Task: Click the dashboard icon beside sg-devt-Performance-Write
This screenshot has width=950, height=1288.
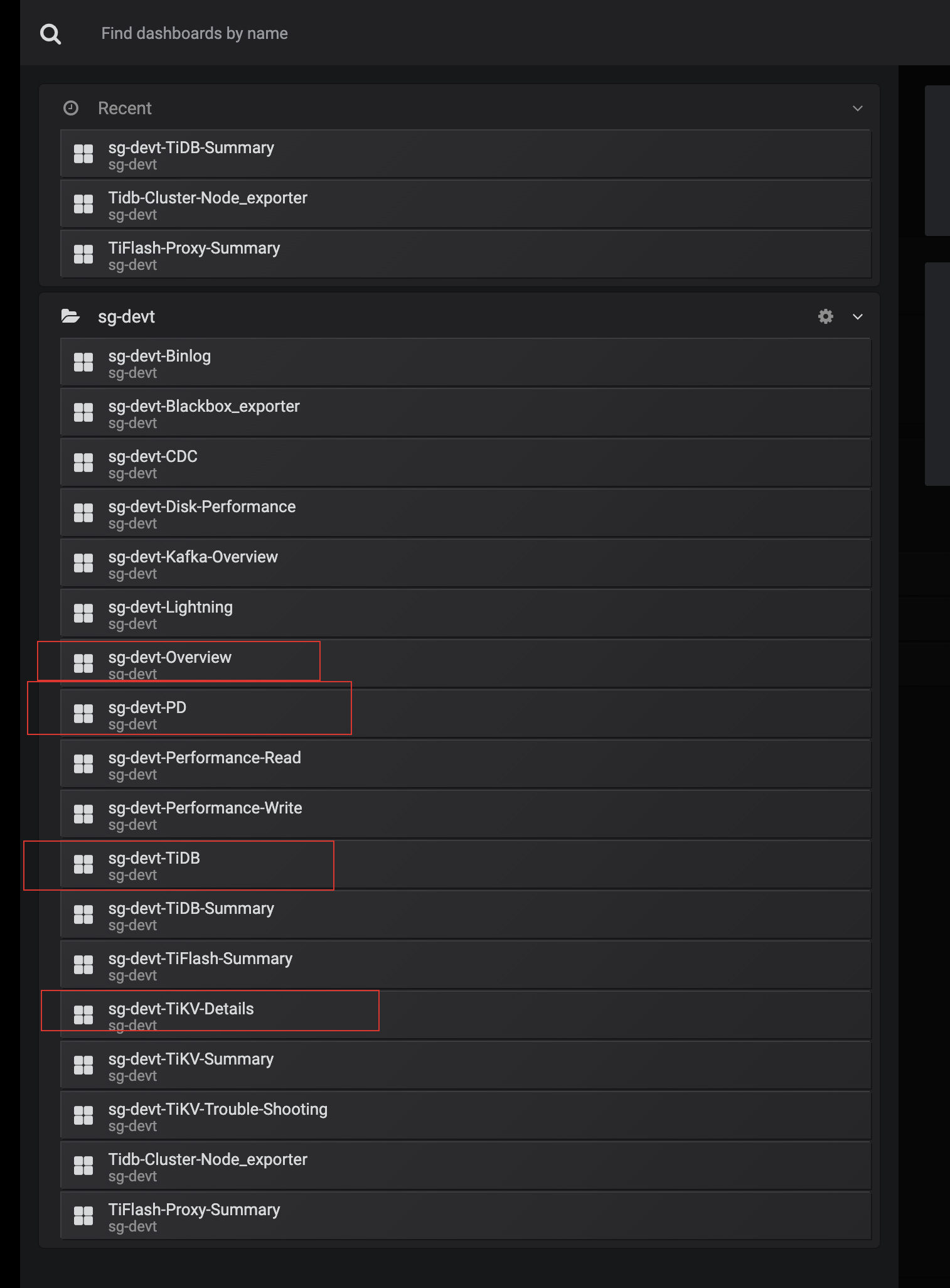Action: 83,814
